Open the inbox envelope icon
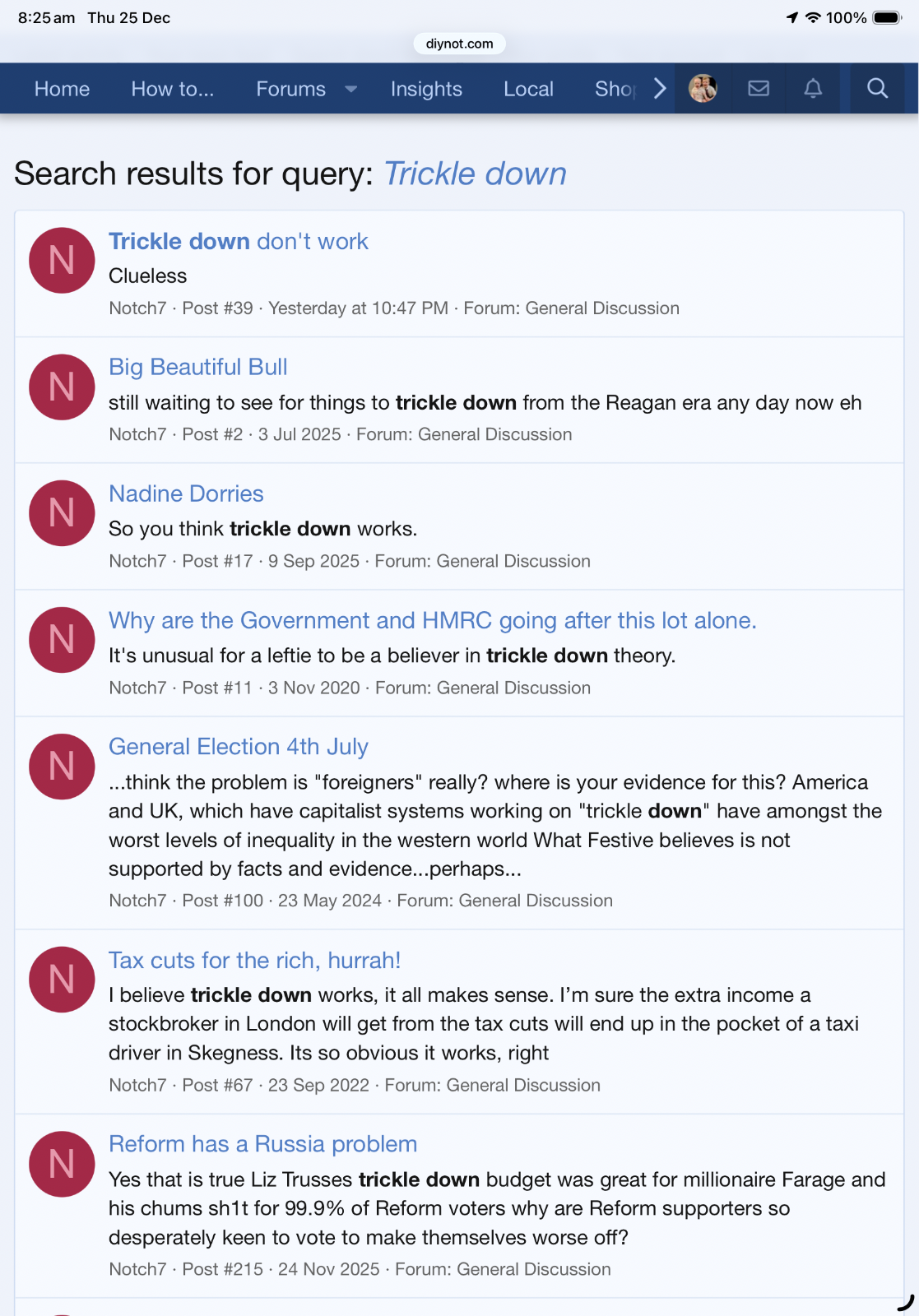Viewport: 919px width, 1316px height. tap(759, 89)
